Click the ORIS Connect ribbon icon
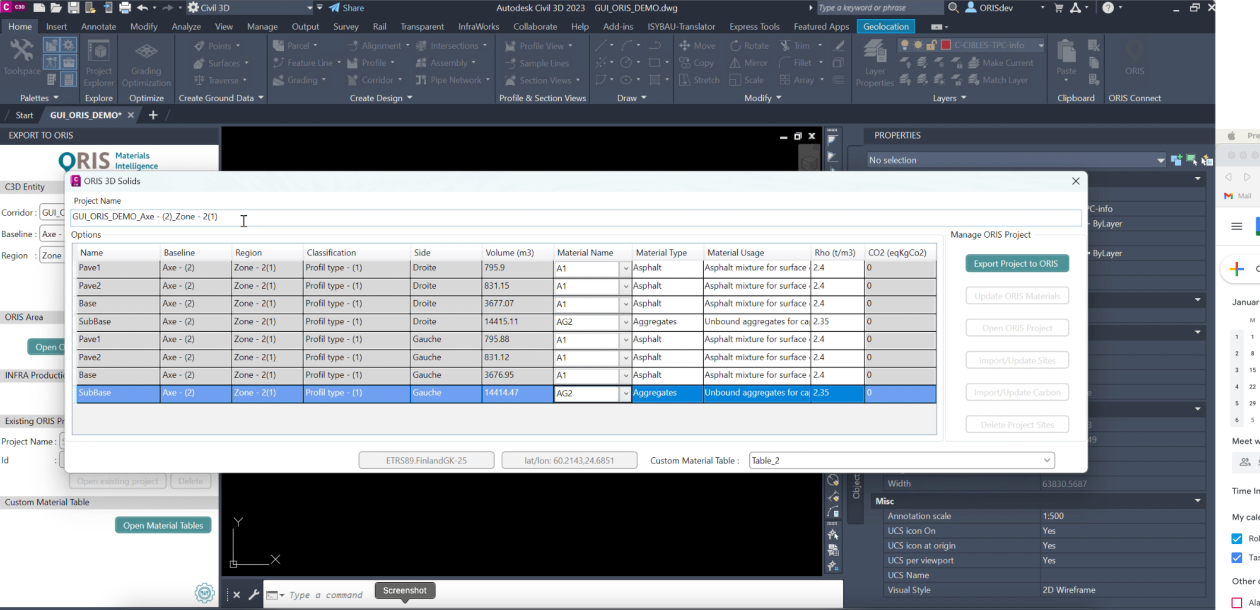 point(1134,58)
